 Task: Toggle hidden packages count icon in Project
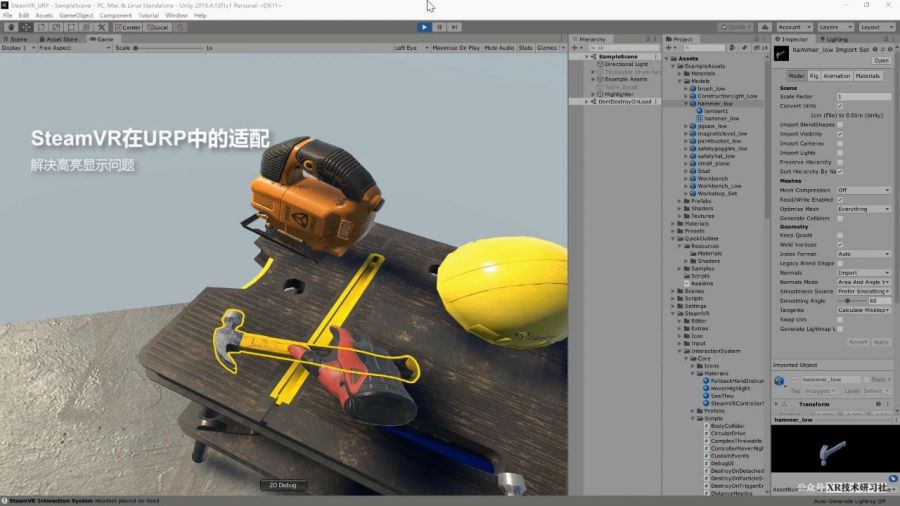point(760,48)
